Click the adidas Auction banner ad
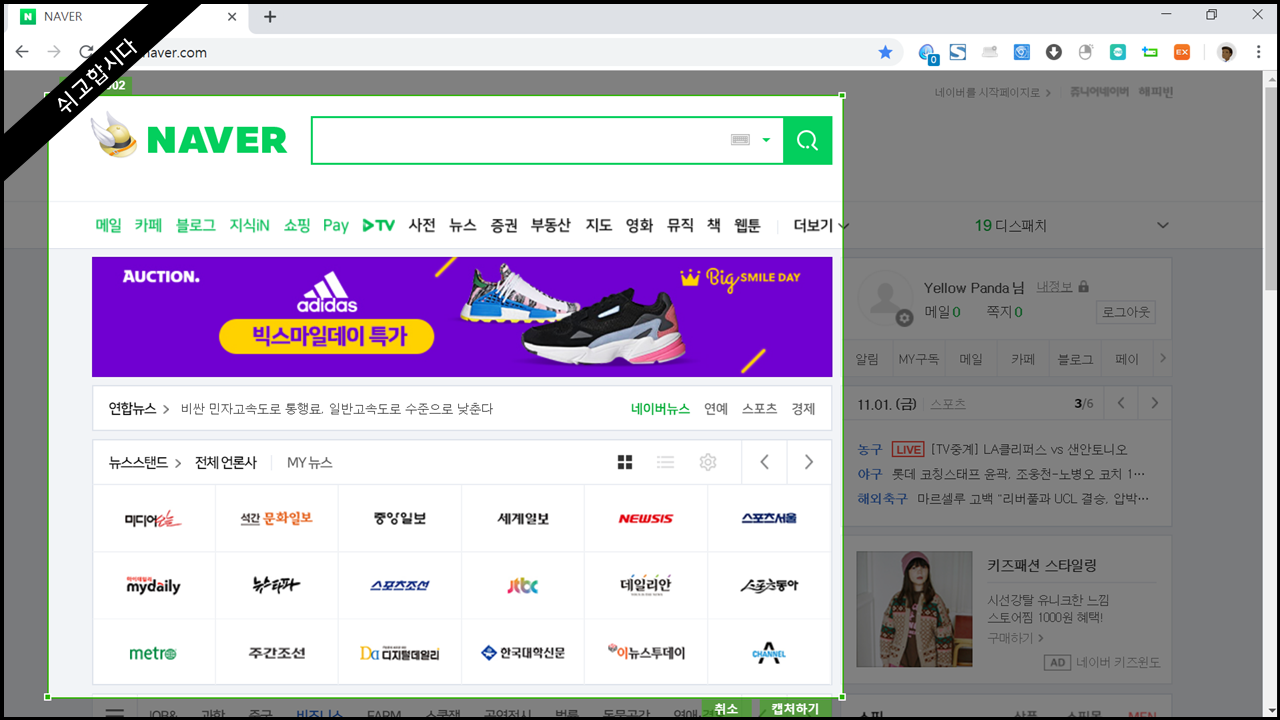 pyautogui.click(x=462, y=317)
